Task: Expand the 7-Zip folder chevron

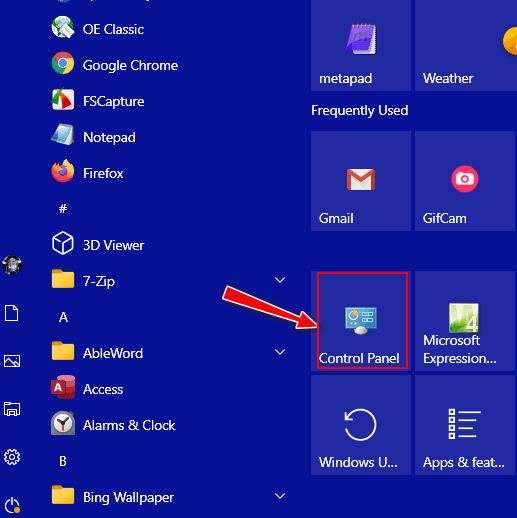Action: [x=280, y=280]
